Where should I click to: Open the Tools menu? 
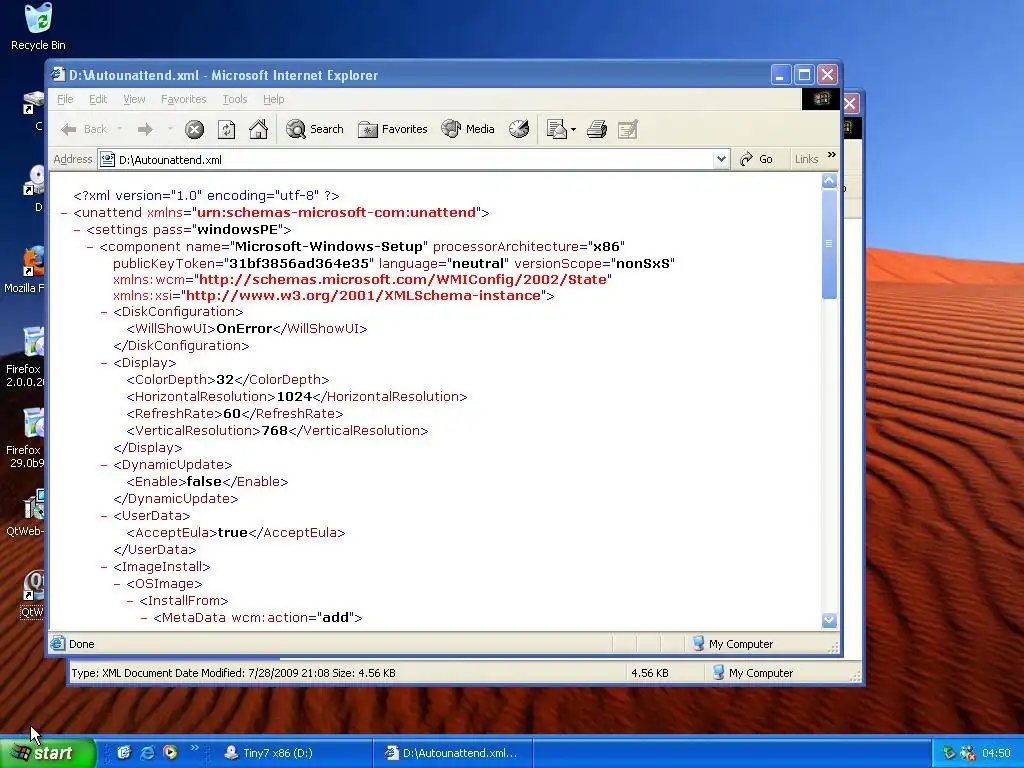[x=234, y=99]
